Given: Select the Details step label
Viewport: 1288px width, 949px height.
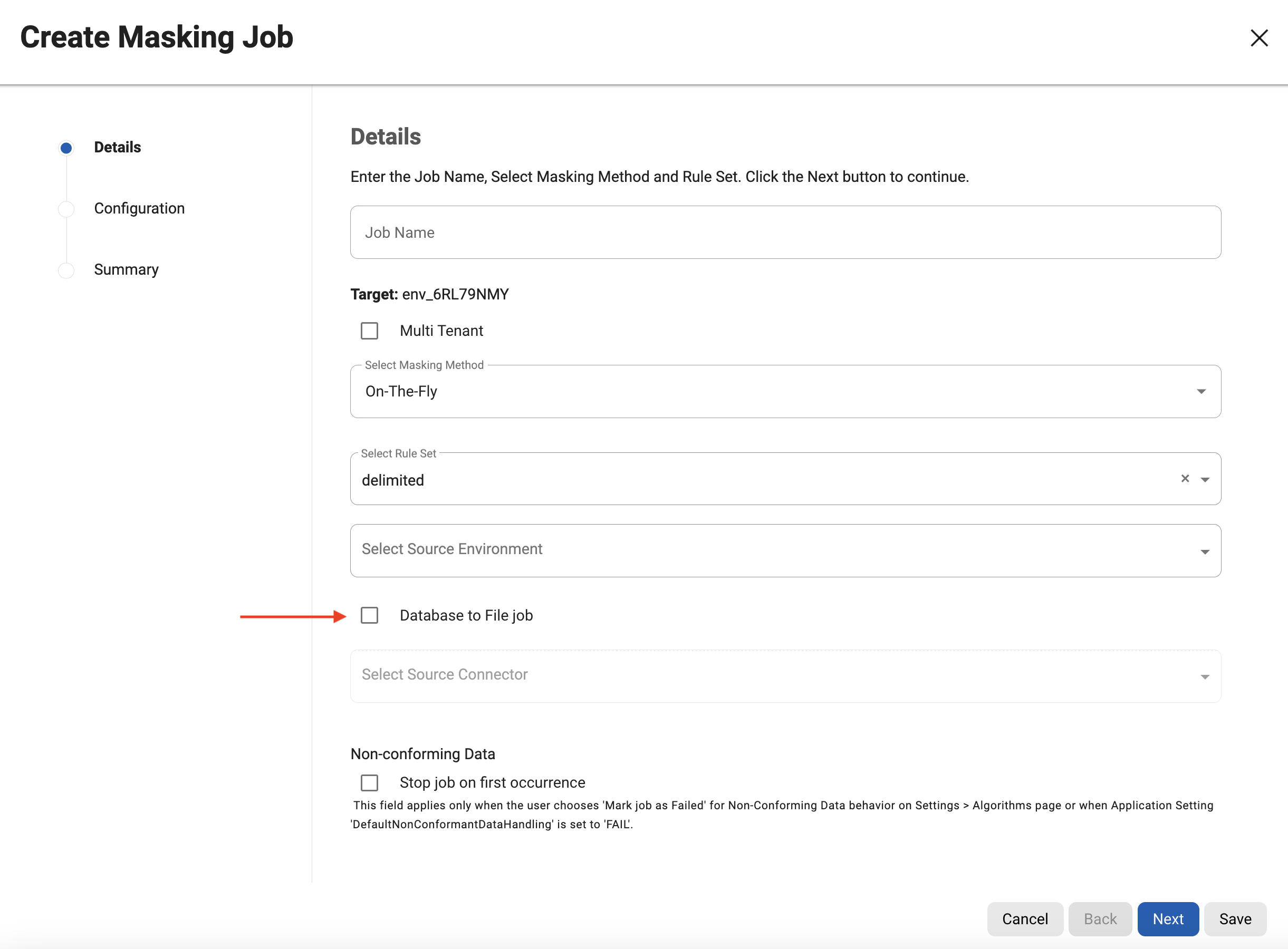Looking at the screenshot, I should click(117, 148).
